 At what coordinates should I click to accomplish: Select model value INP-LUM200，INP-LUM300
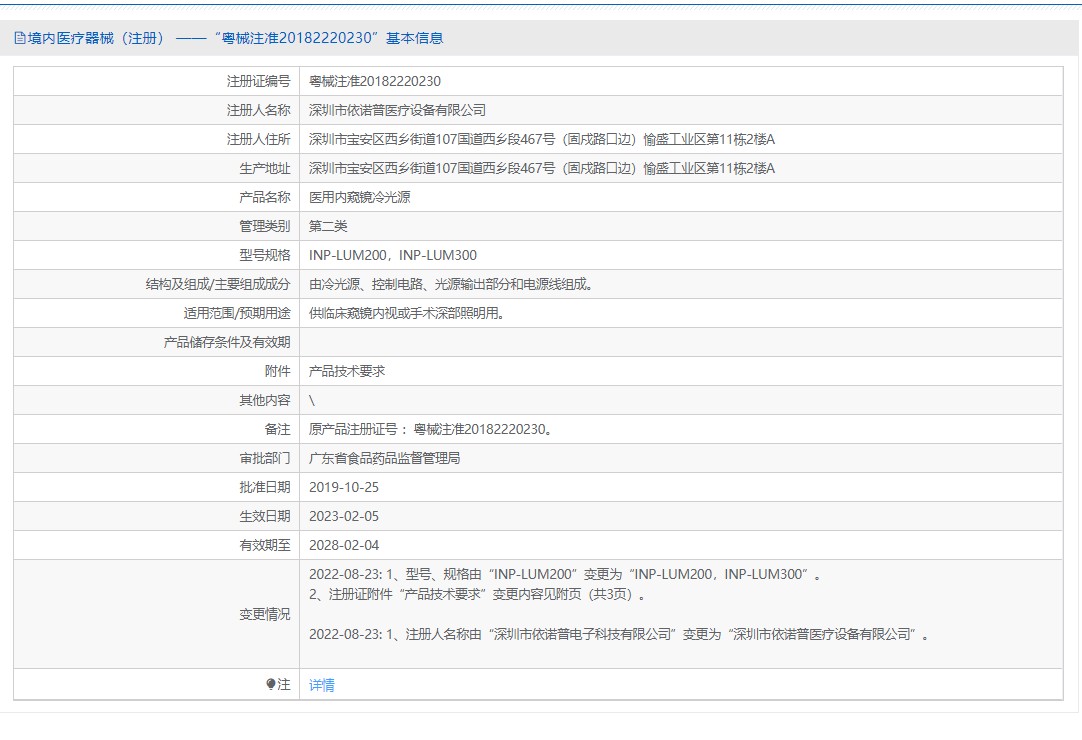(393, 255)
